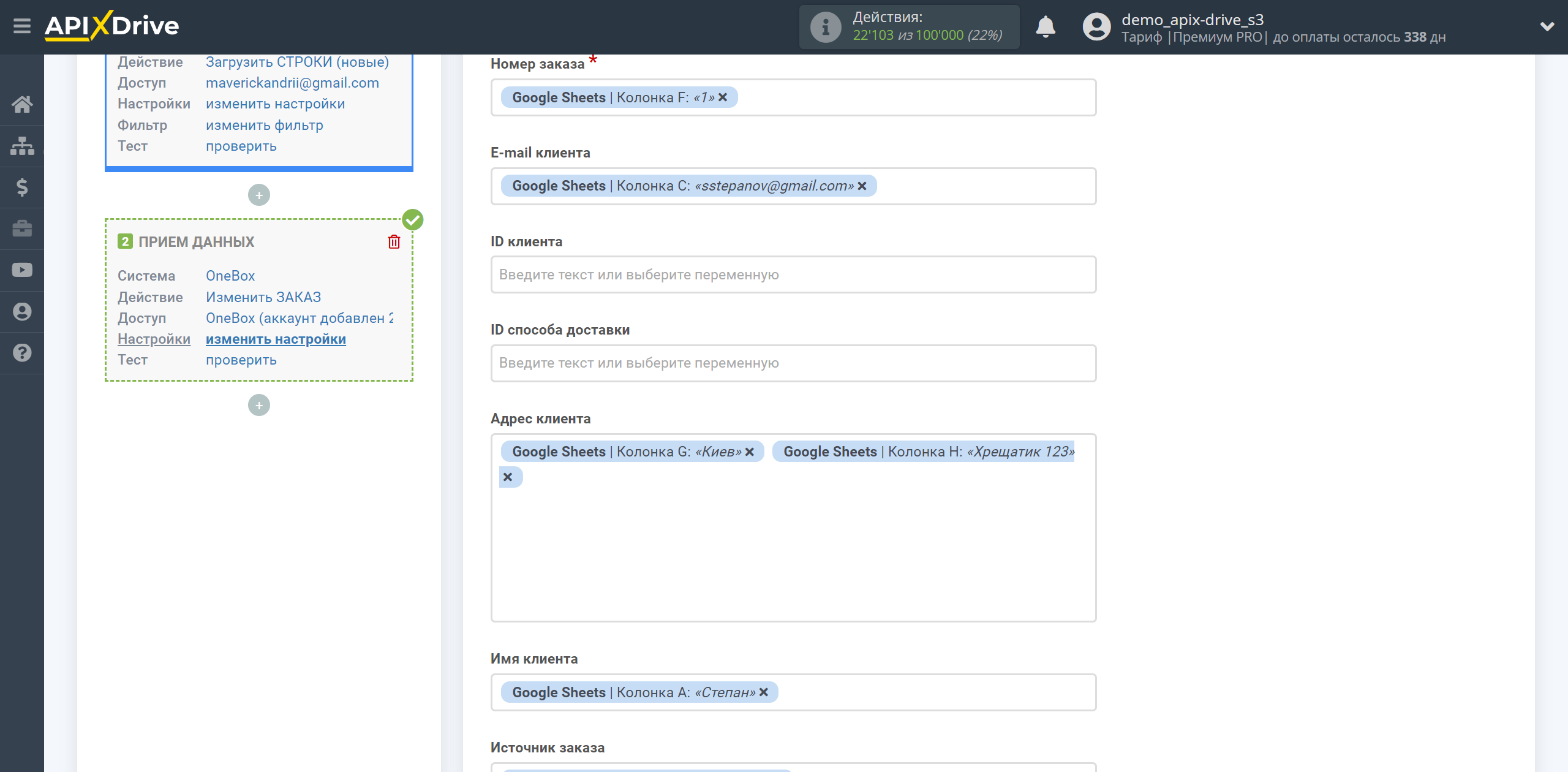The width and height of the screenshot is (1568, 772).
Task: Remove Колонка H «Хрещатик 123» tag
Action: (508, 477)
